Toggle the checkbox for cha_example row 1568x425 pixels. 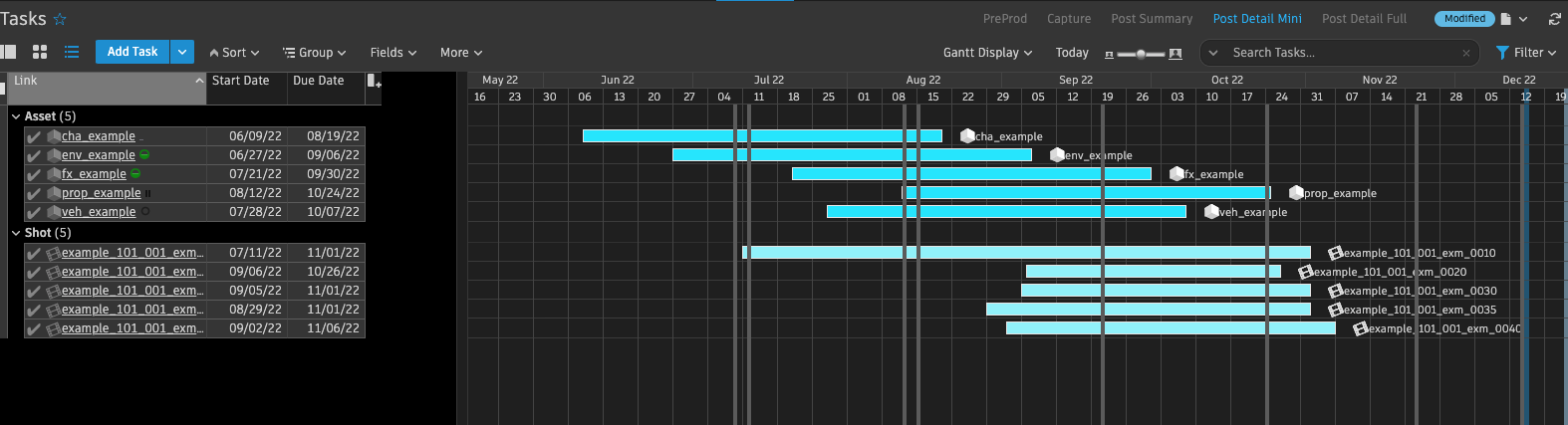[34, 137]
